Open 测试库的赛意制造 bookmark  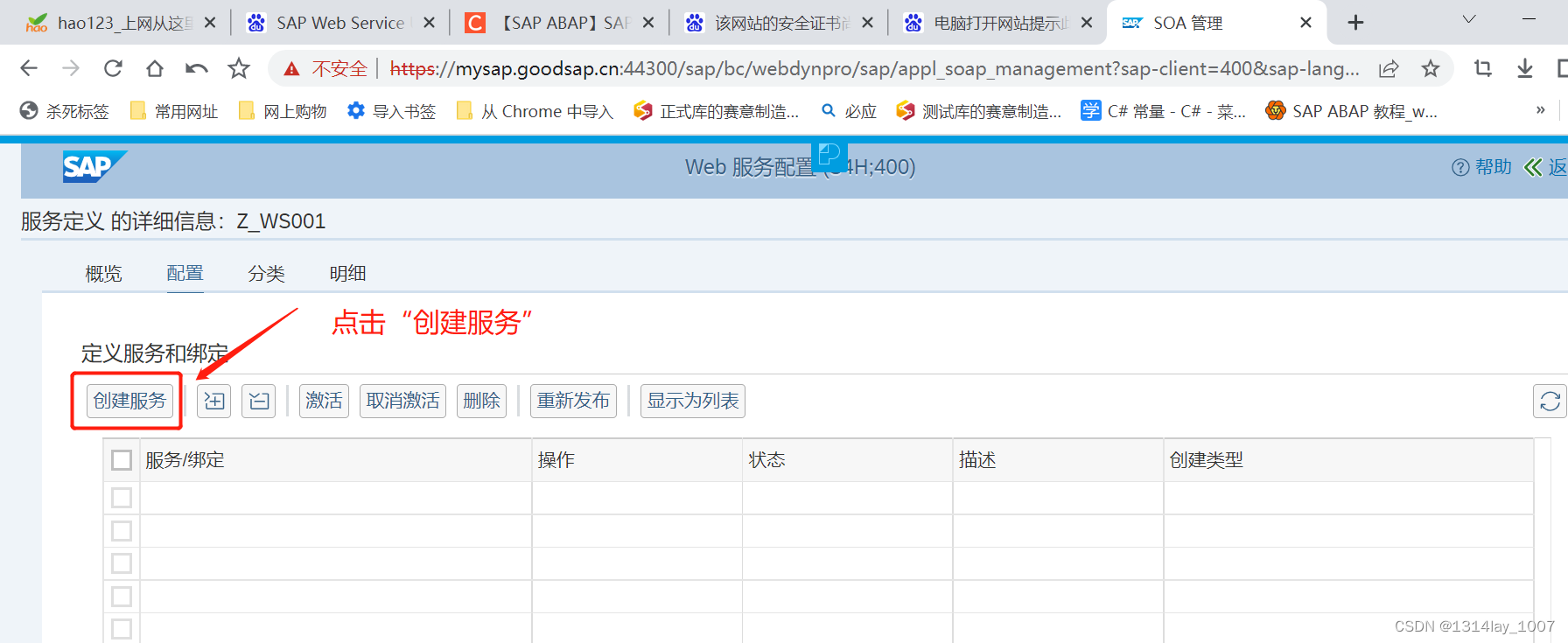[979, 111]
